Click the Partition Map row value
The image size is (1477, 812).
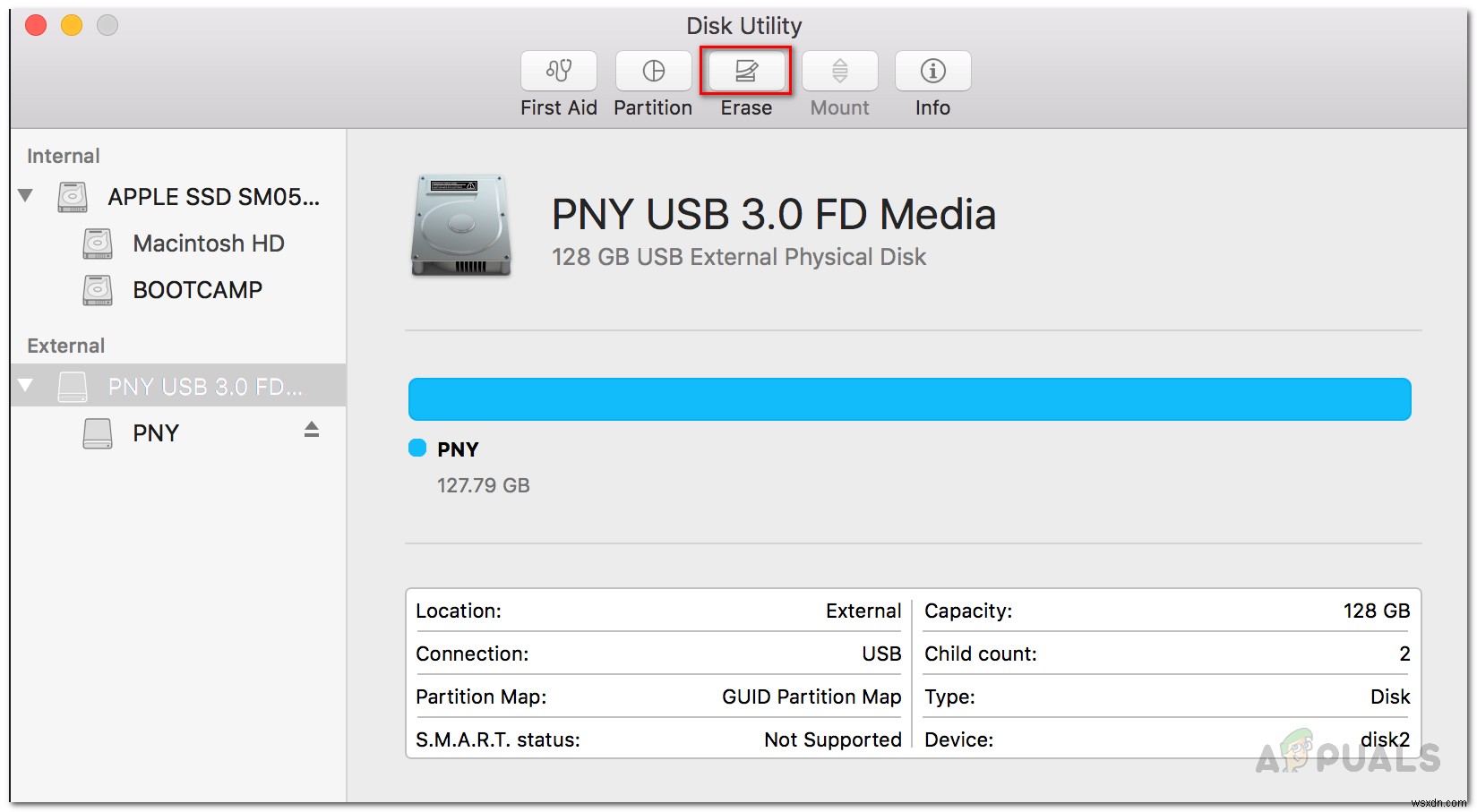pyautogui.click(x=811, y=697)
